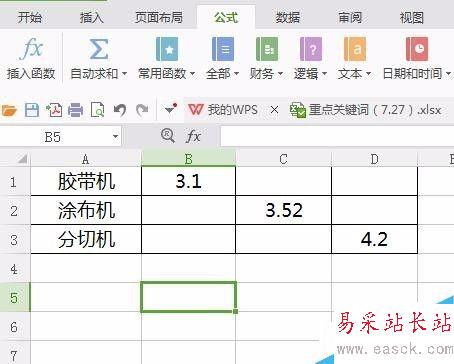
Task: Click the open folder icon in quick toolbar
Action: (x=9, y=110)
